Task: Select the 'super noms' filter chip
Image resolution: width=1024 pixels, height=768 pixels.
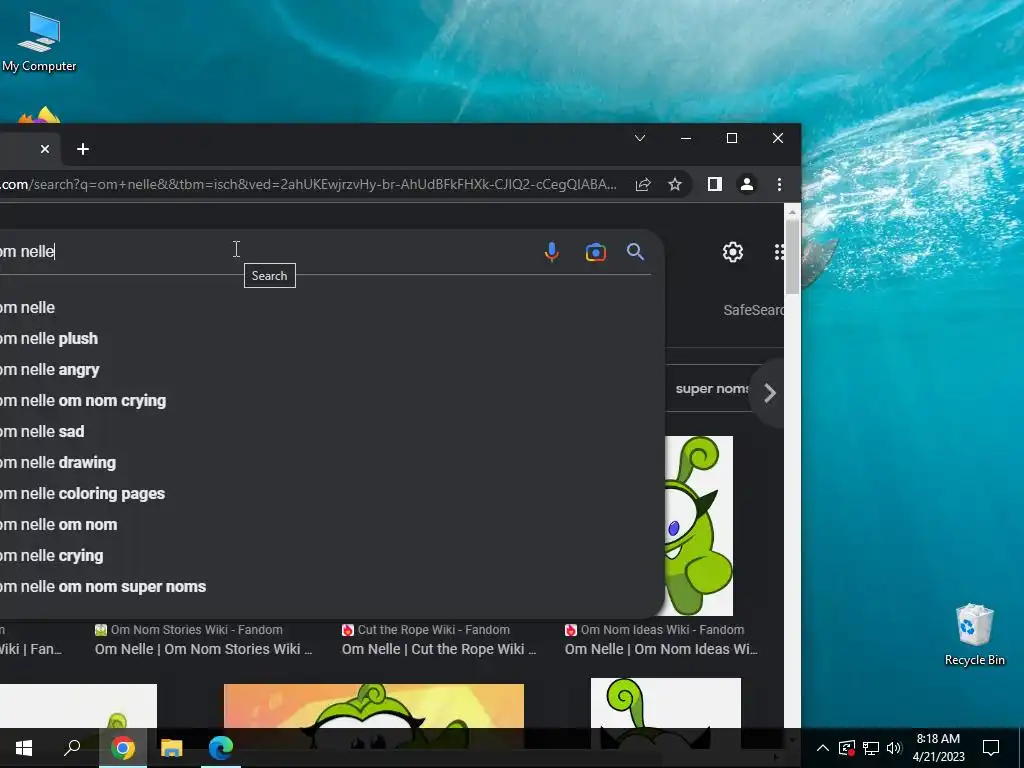Action: [712, 389]
